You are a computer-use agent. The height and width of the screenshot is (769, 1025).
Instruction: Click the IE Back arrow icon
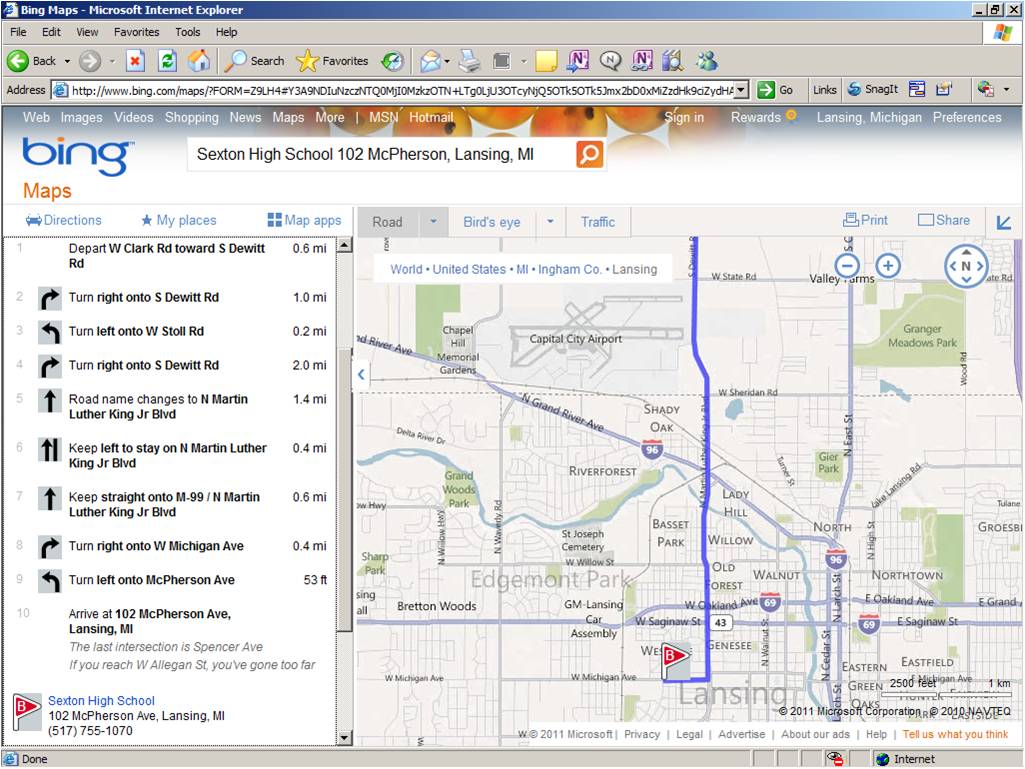click(x=18, y=61)
